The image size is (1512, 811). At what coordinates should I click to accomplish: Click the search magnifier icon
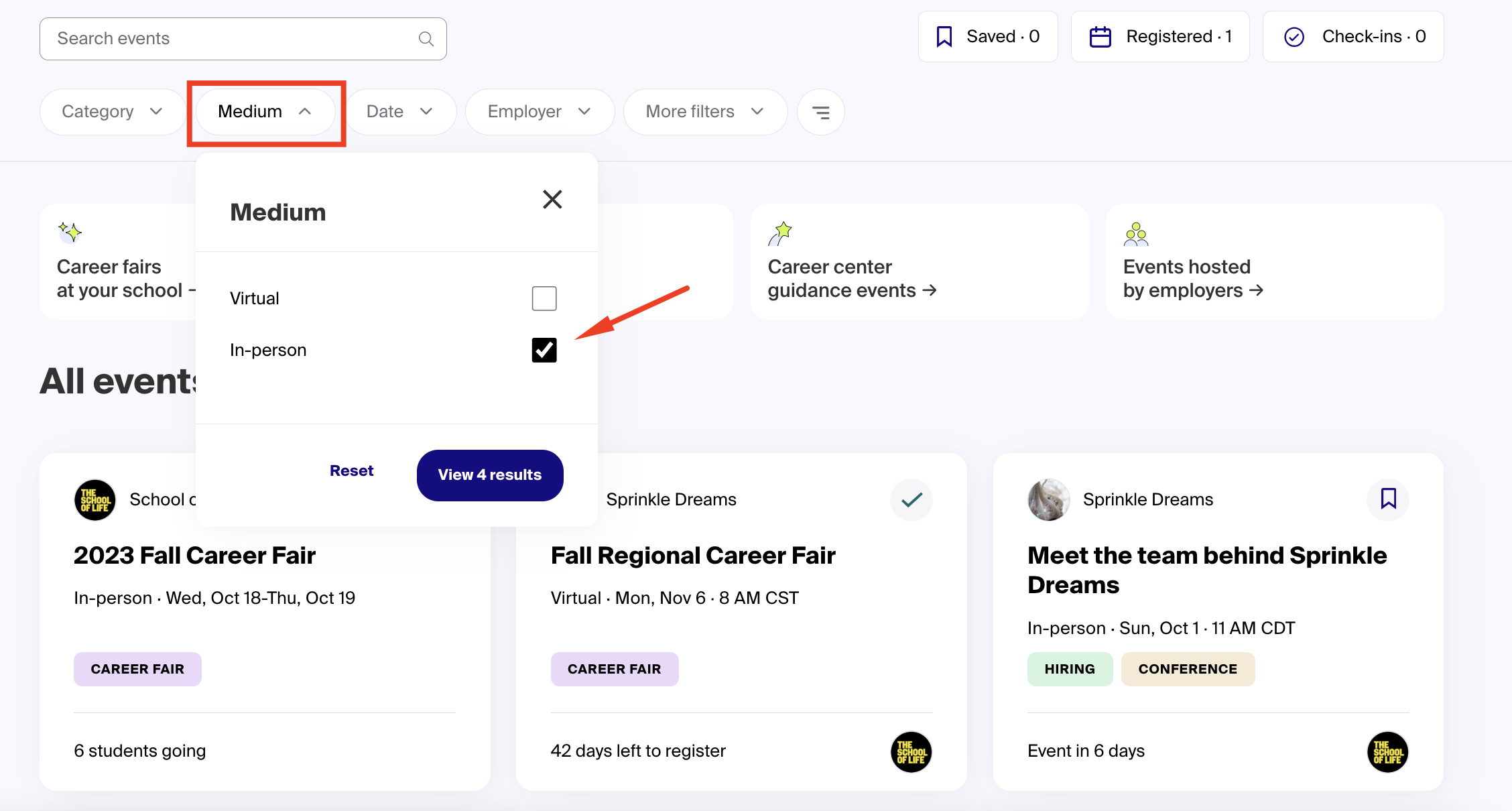click(x=426, y=39)
